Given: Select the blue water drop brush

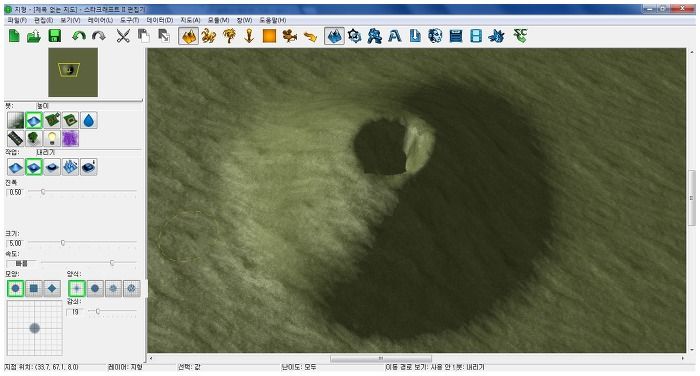Looking at the screenshot, I should point(89,120).
